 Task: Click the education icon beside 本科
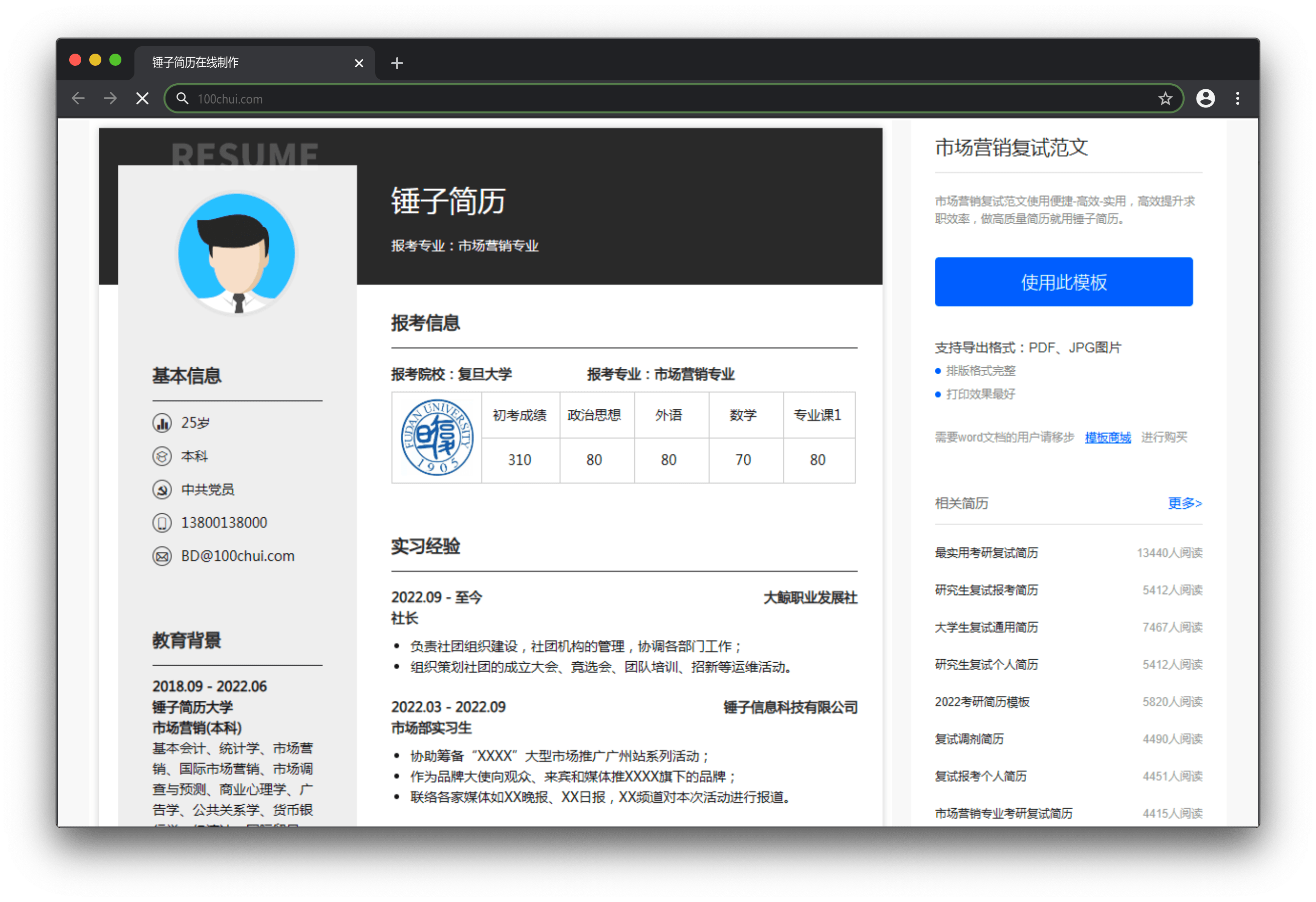pos(162,456)
